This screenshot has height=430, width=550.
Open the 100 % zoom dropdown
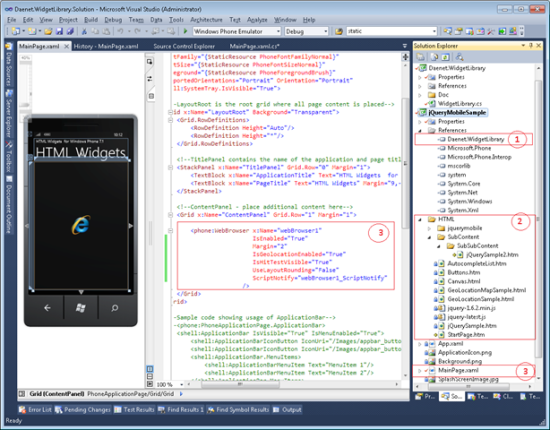182,384
